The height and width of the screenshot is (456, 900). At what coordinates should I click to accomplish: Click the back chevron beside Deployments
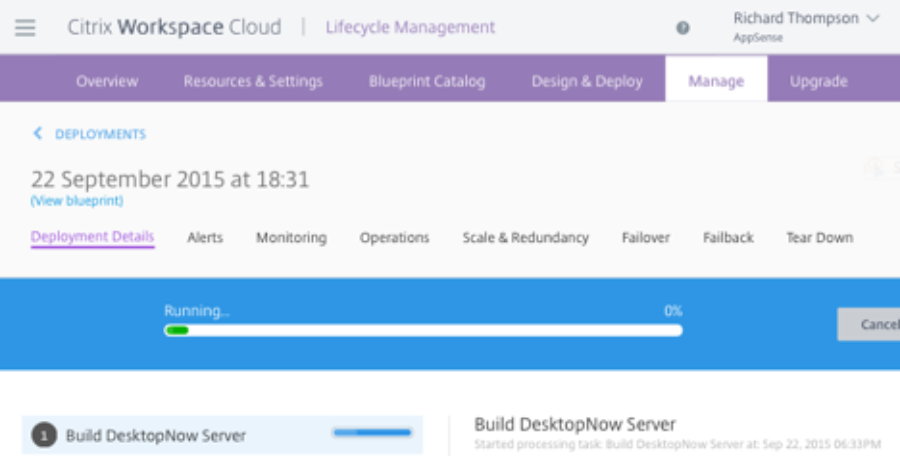(x=38, y=134)
